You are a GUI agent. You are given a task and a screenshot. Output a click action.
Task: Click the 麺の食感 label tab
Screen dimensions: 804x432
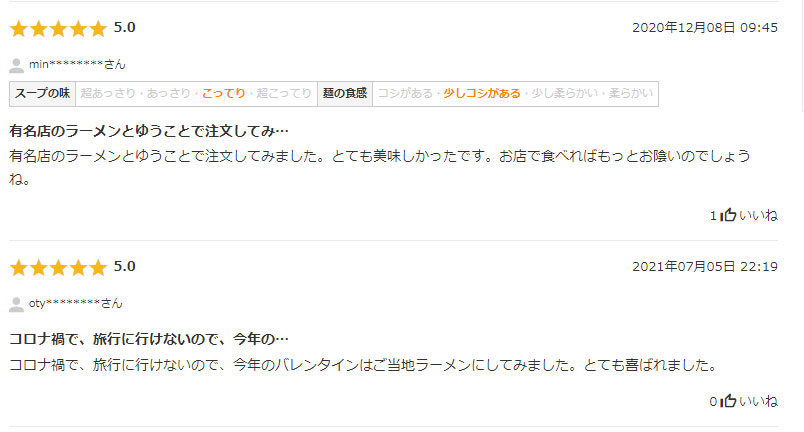click(x=345, y=93)
